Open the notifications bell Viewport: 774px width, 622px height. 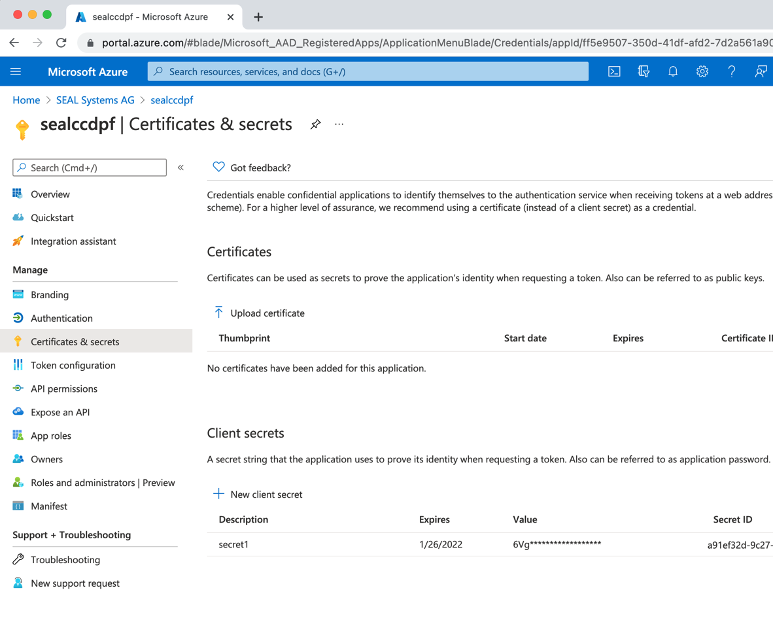point(673,72)
